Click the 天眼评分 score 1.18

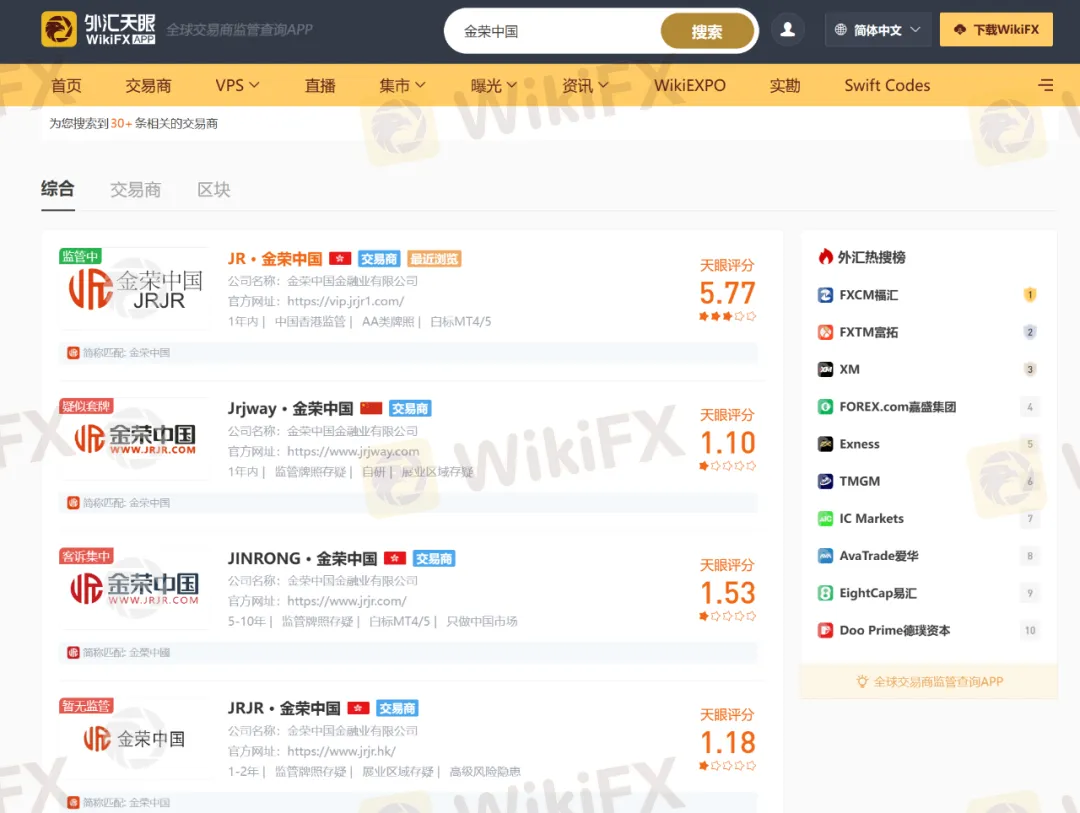[x=727, y=742]
